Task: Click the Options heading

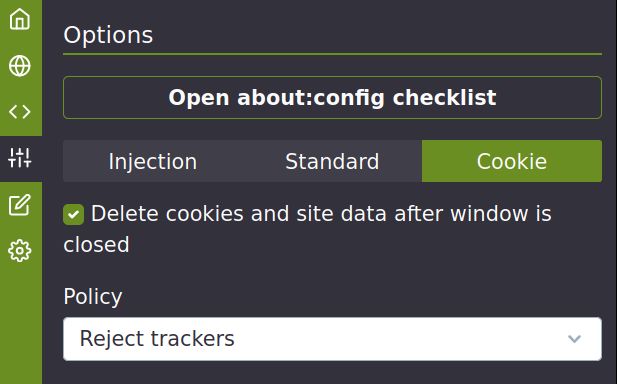Action: point(108,35)
